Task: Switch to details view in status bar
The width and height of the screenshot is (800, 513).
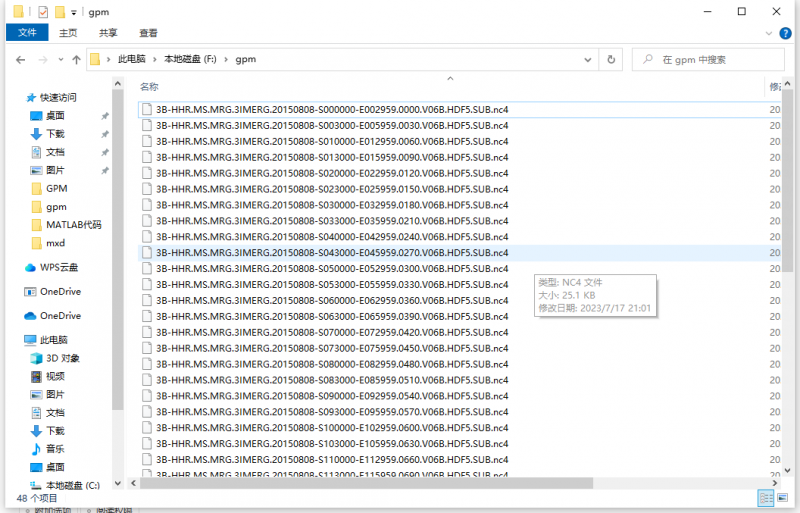Action: point(766,497)
